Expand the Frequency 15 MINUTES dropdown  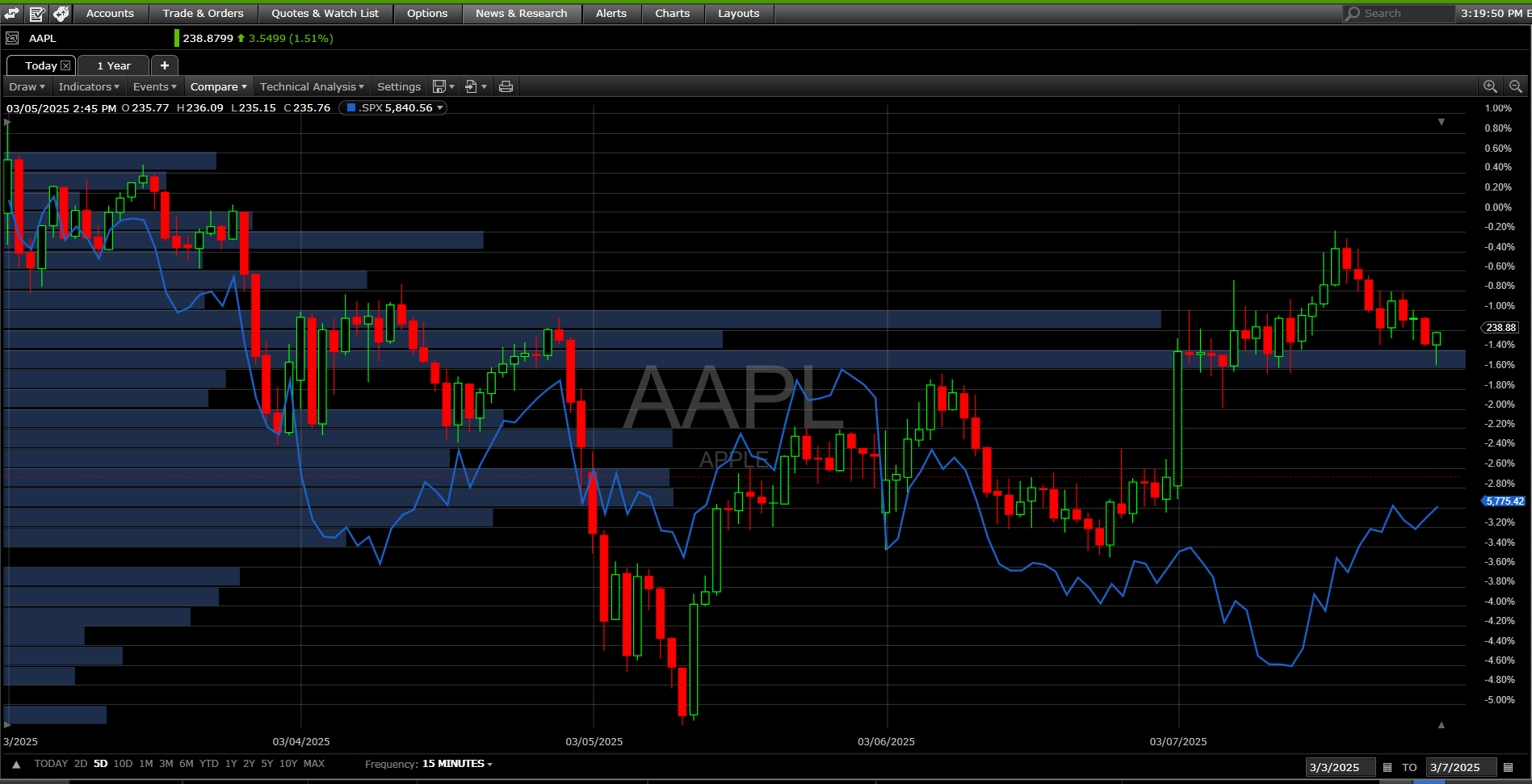pyautogui.click(x=457, y=764)
